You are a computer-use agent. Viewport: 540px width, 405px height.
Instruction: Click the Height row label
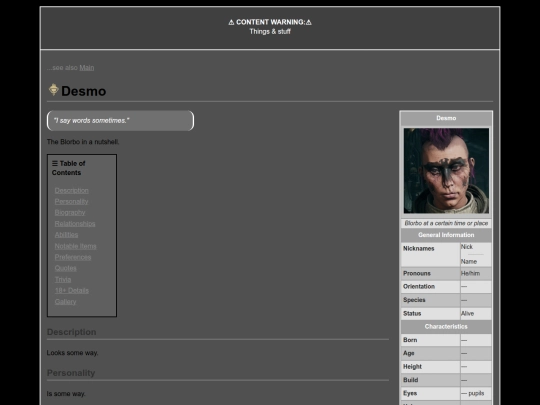point(412,367)
